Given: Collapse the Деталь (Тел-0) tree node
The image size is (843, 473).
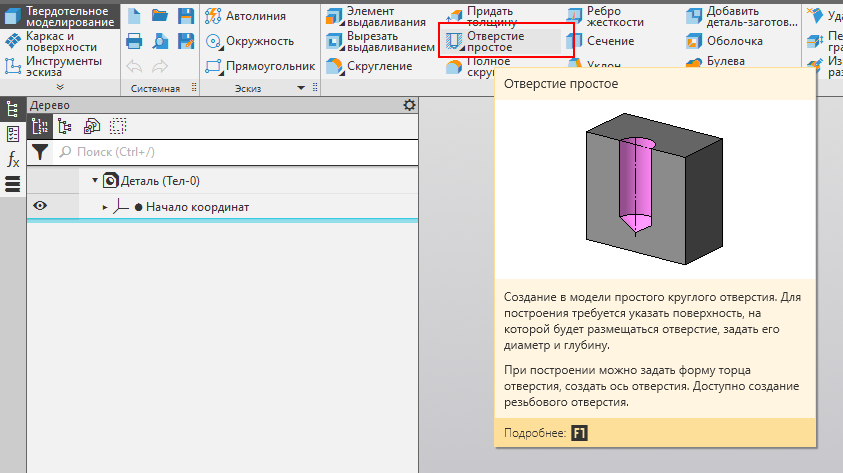Looking at the screenshot, I should coord(95,181).
